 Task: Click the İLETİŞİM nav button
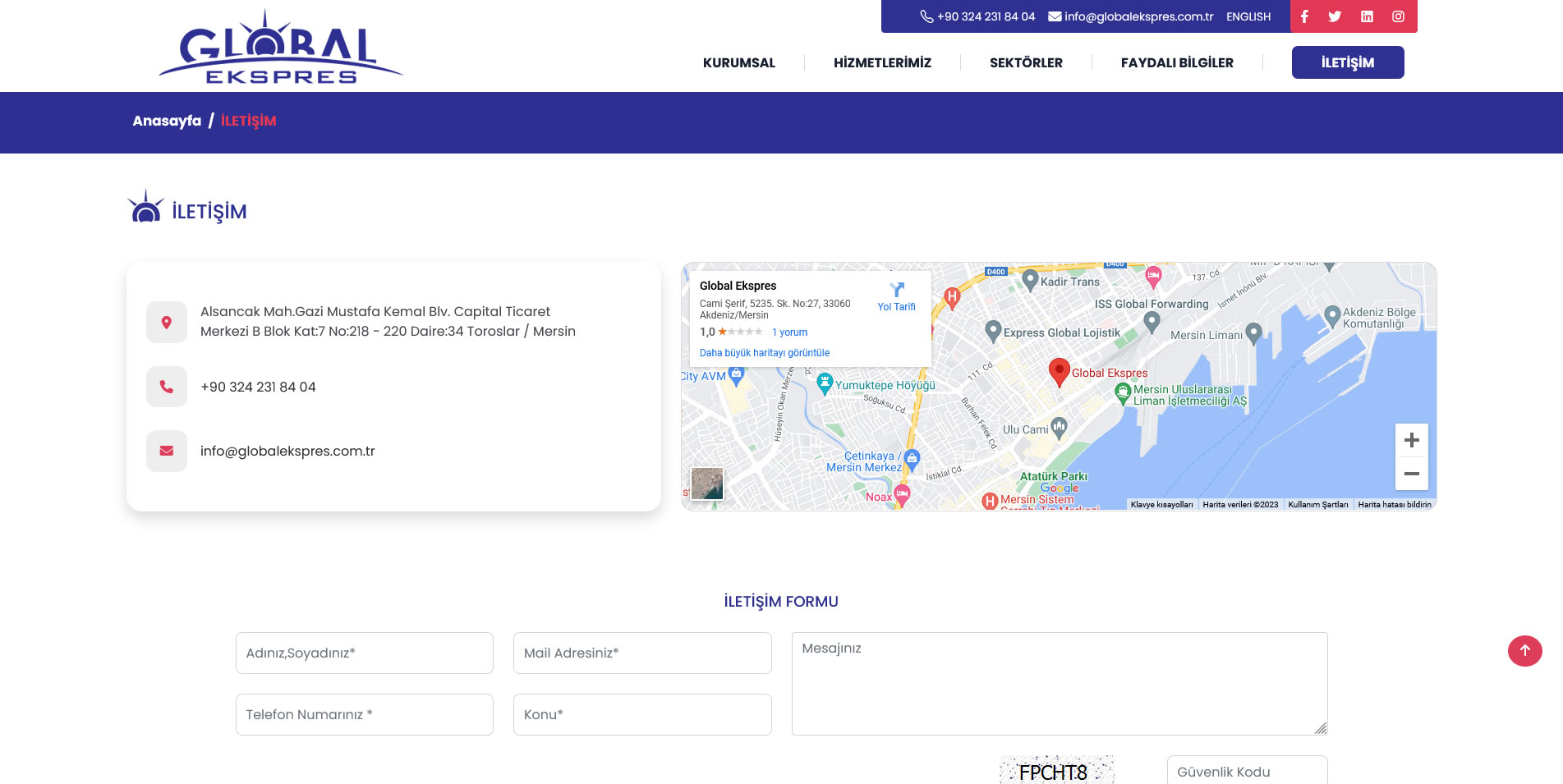1348,62
